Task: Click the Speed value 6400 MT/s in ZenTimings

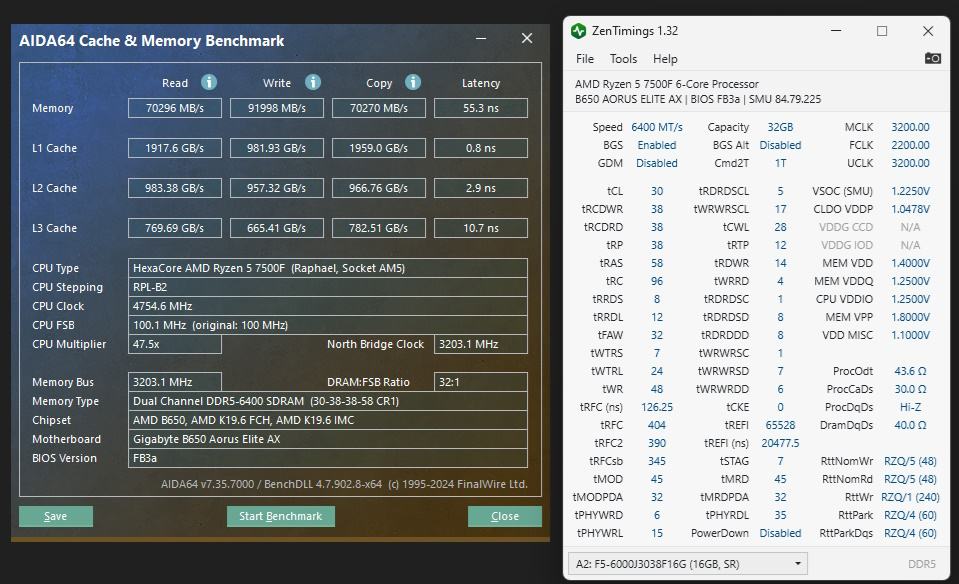Action: 657,127
